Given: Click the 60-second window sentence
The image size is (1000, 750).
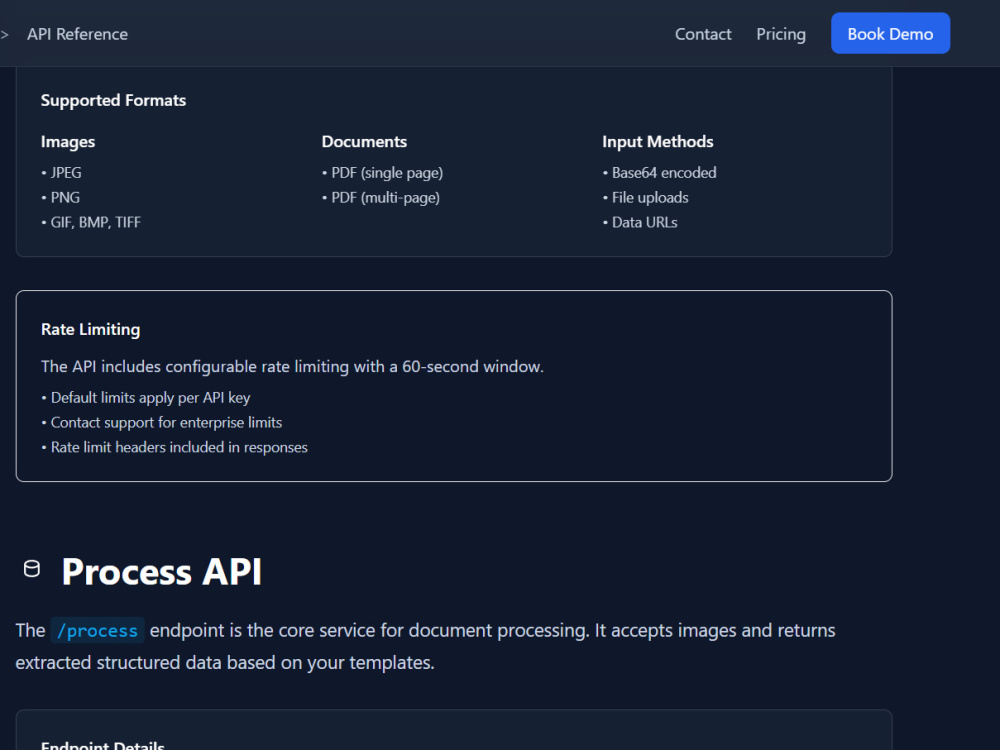Looking at the screenshot, I should tap(292, 367).
